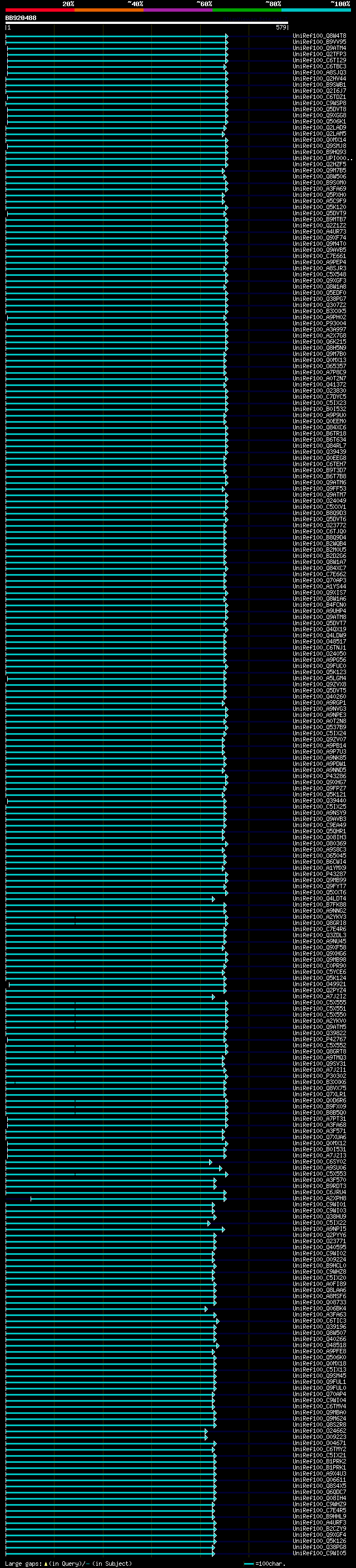
Task: Select hit label UniRef100_Q39440
Action: click(x=319, y=800)
